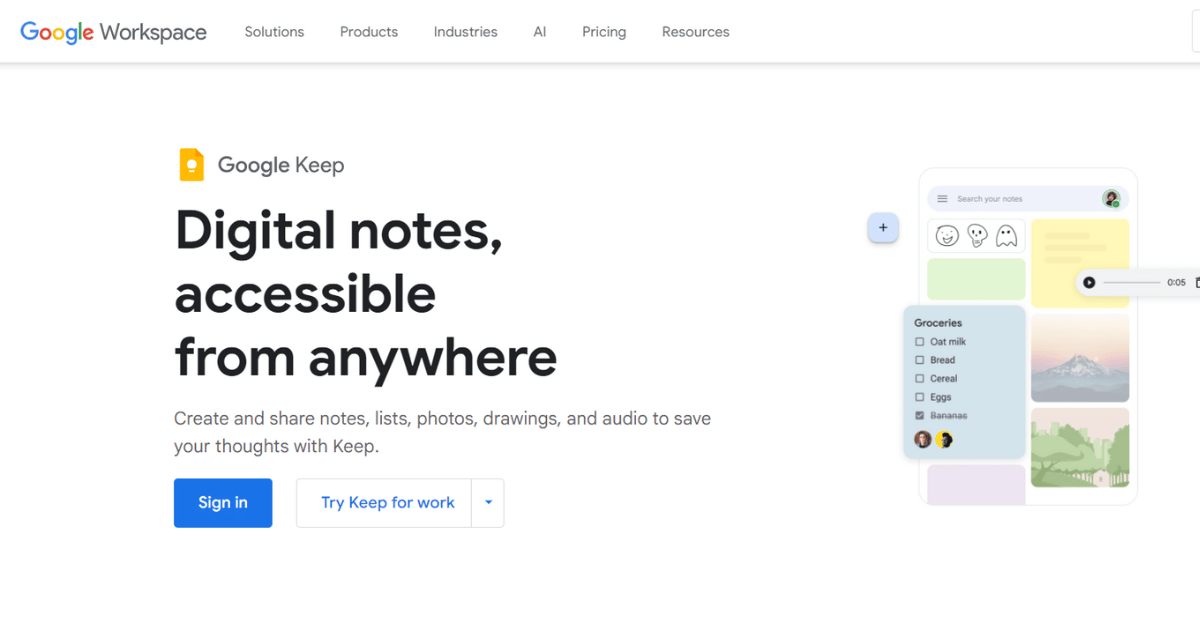Check the Bread checkbox in Groceries
Image resolution: width=1200 pixels, height=630 pixels.
pyautogui.click(x=921, y=360)
